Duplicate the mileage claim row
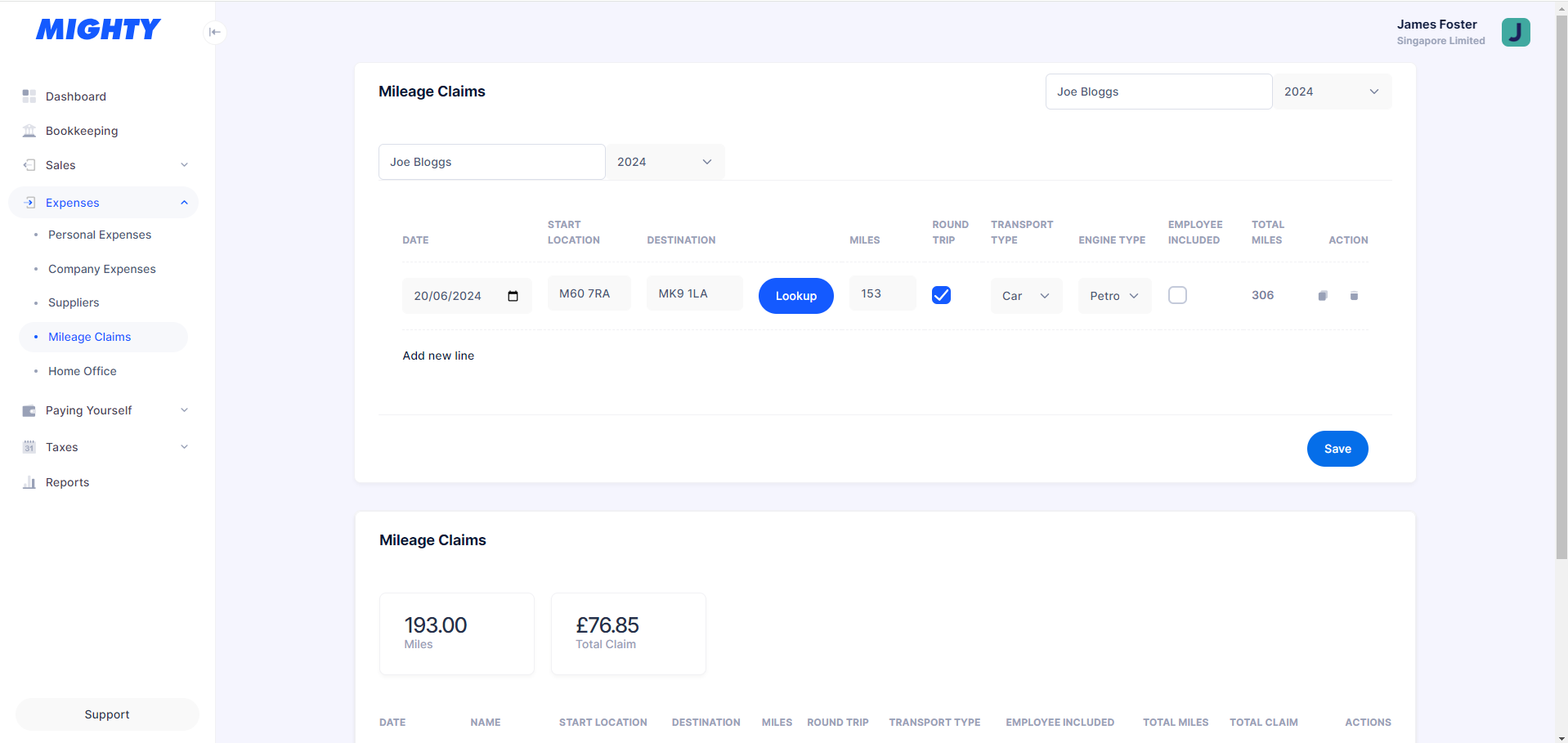This screenshot has height=743, width=1568. click(1322, 296)
